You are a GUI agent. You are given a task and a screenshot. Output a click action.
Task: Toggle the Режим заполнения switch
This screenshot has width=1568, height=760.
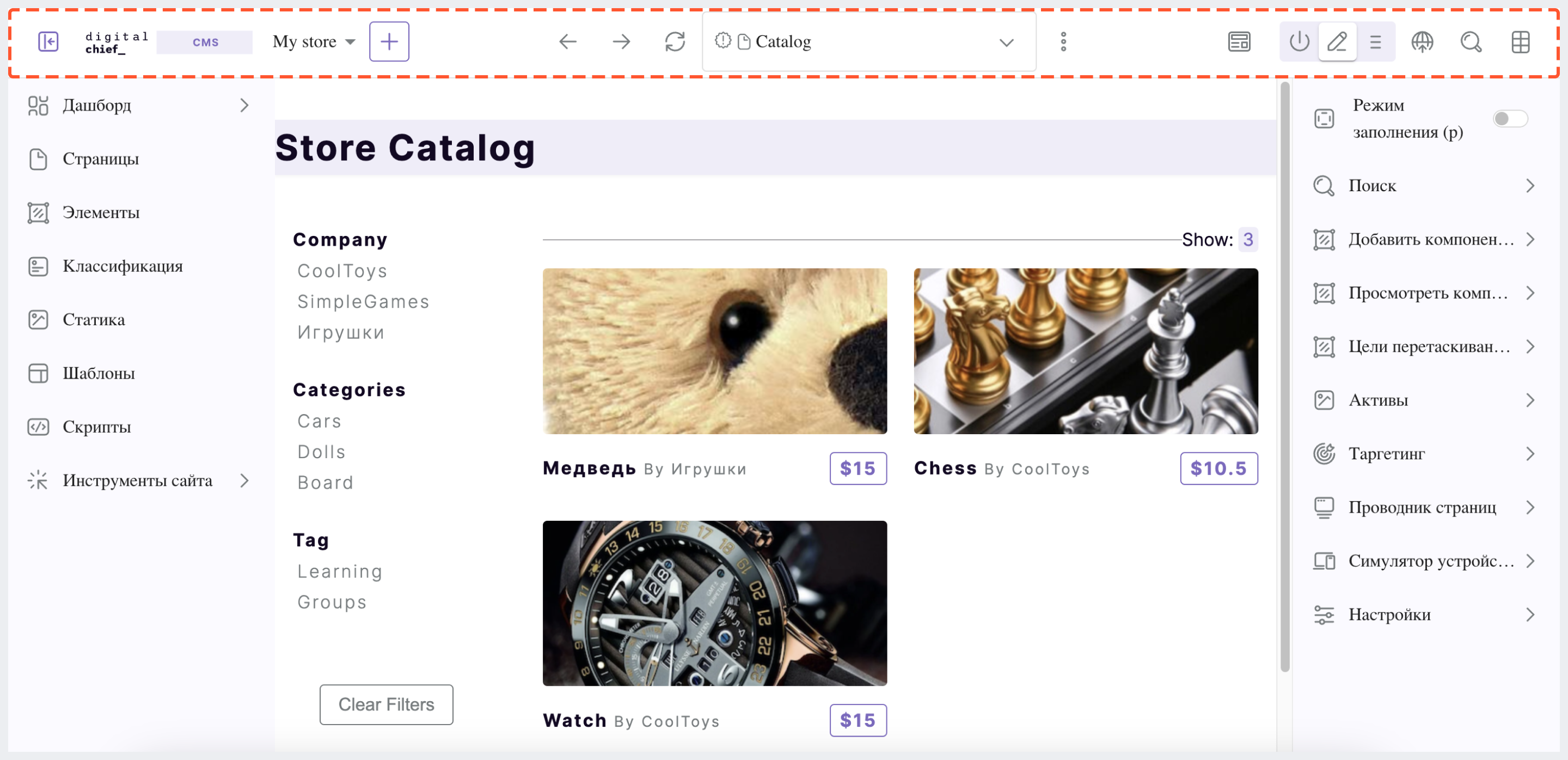[x=1511, y=119]
